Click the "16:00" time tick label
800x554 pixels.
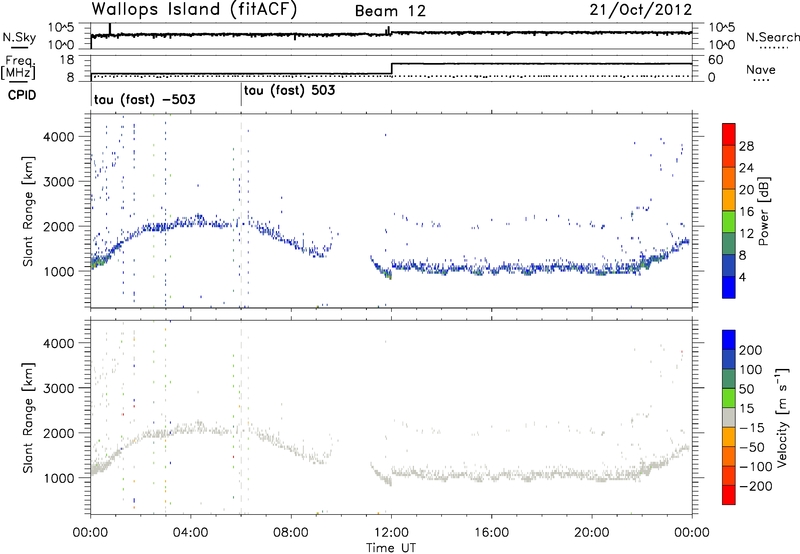tap(491, 533)
